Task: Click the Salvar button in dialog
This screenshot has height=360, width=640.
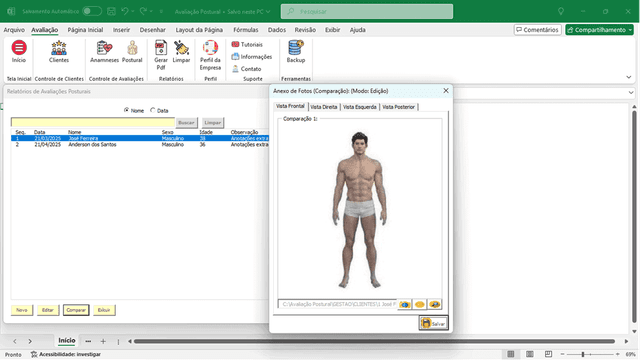Action: 433,323
